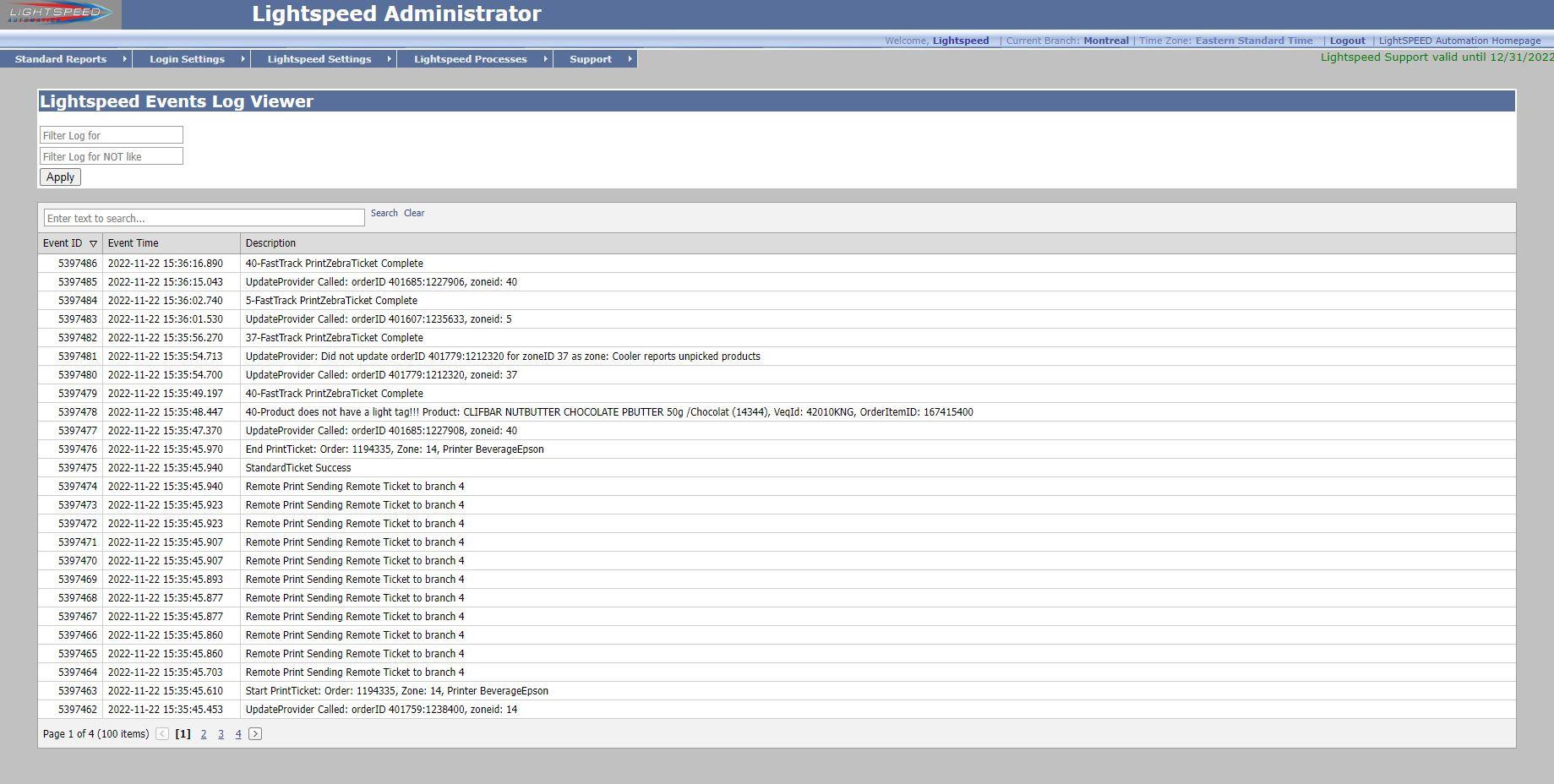Open the Lightspeed Settings menu
This screenshot has height=784, width=1554.
319,59
